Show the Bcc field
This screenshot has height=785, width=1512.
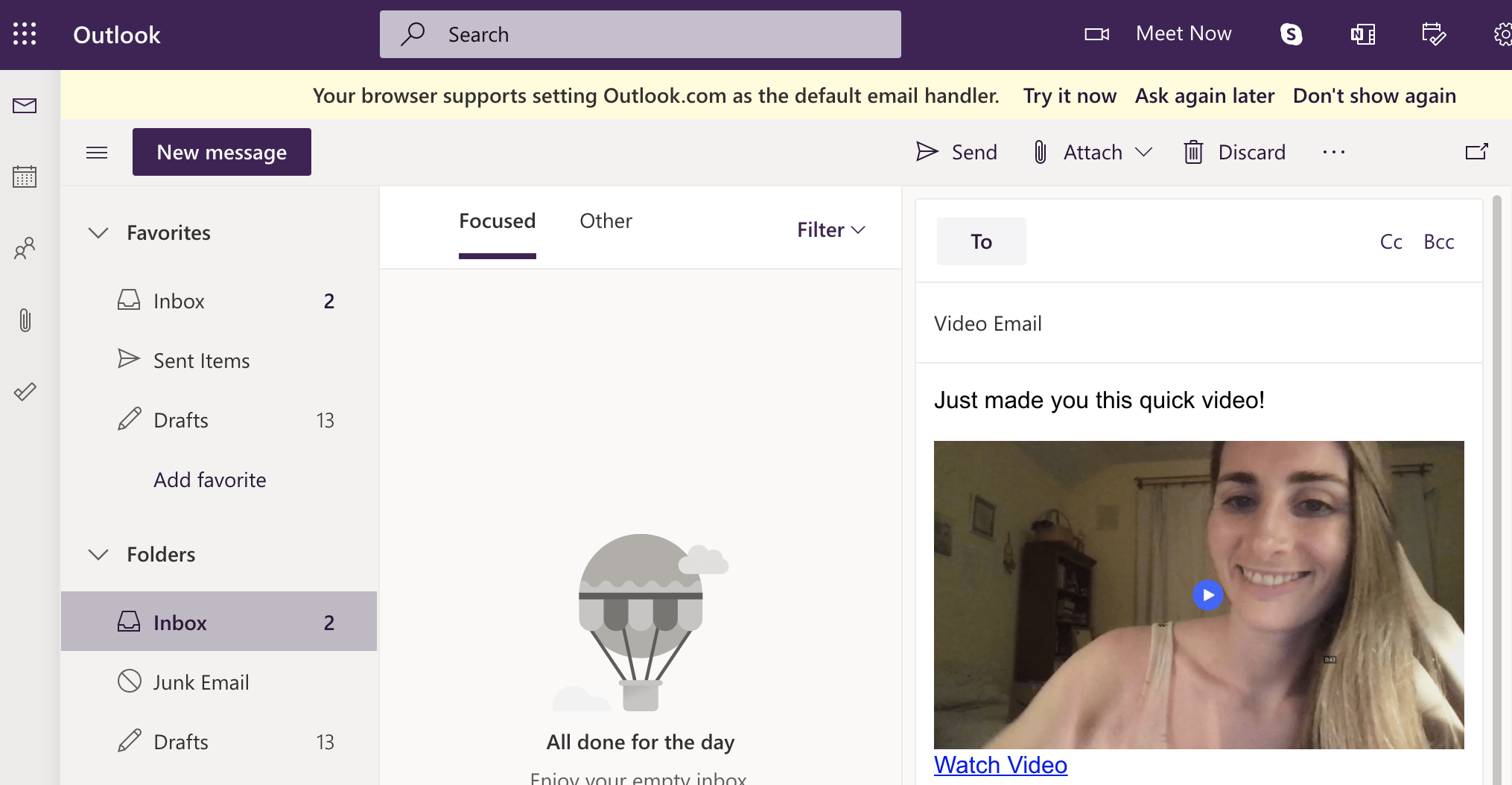pyautogui.click(x=1439, y=241)
